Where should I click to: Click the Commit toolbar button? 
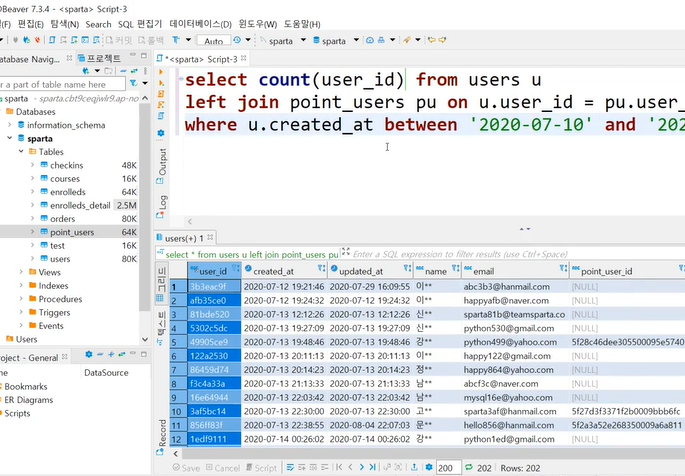(119, 40)
